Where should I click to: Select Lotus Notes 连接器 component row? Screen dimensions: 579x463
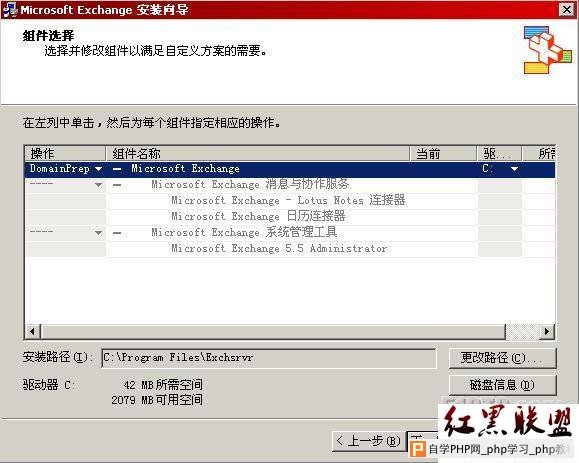(288, 200)
